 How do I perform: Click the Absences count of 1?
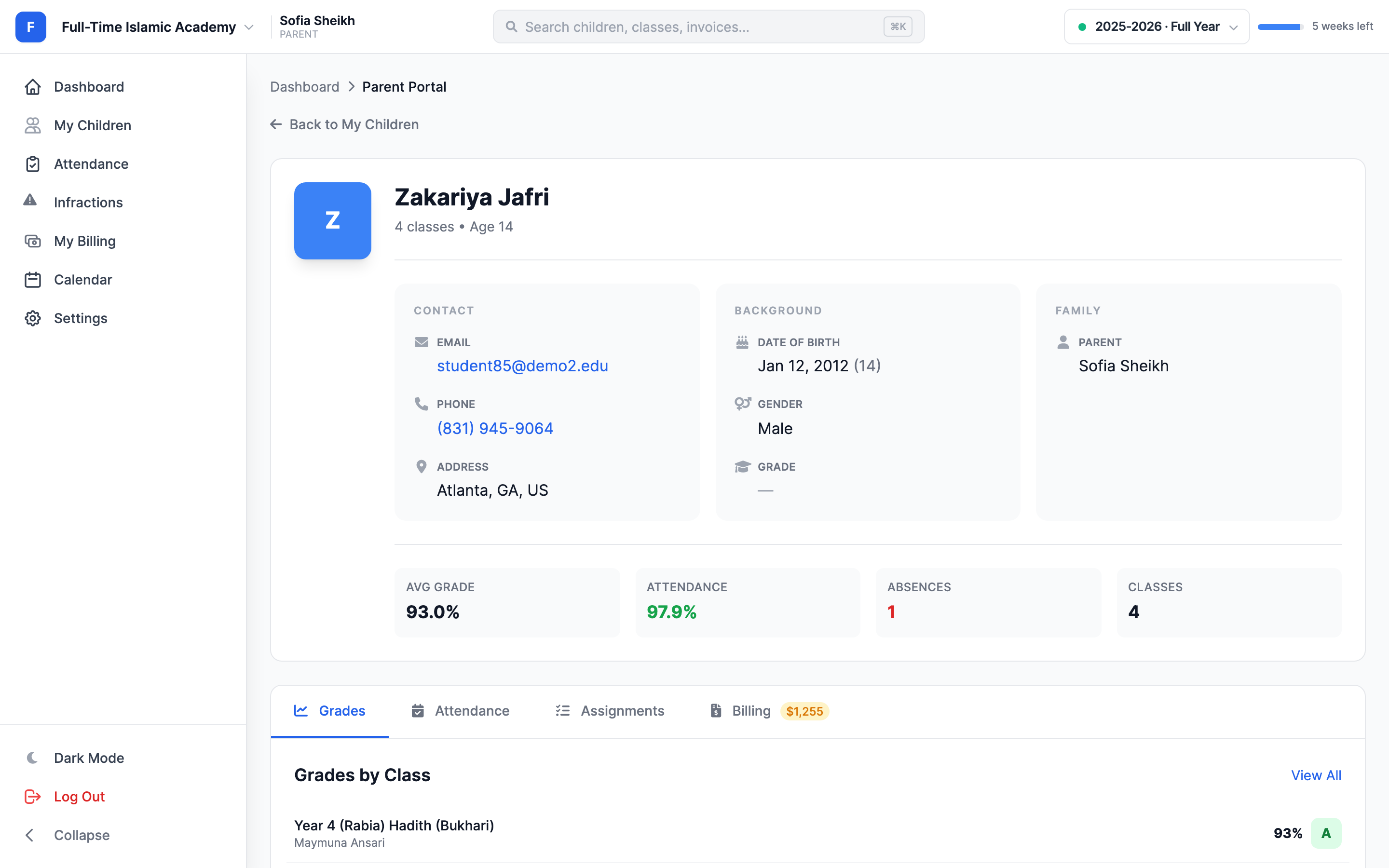coord(891,612)
